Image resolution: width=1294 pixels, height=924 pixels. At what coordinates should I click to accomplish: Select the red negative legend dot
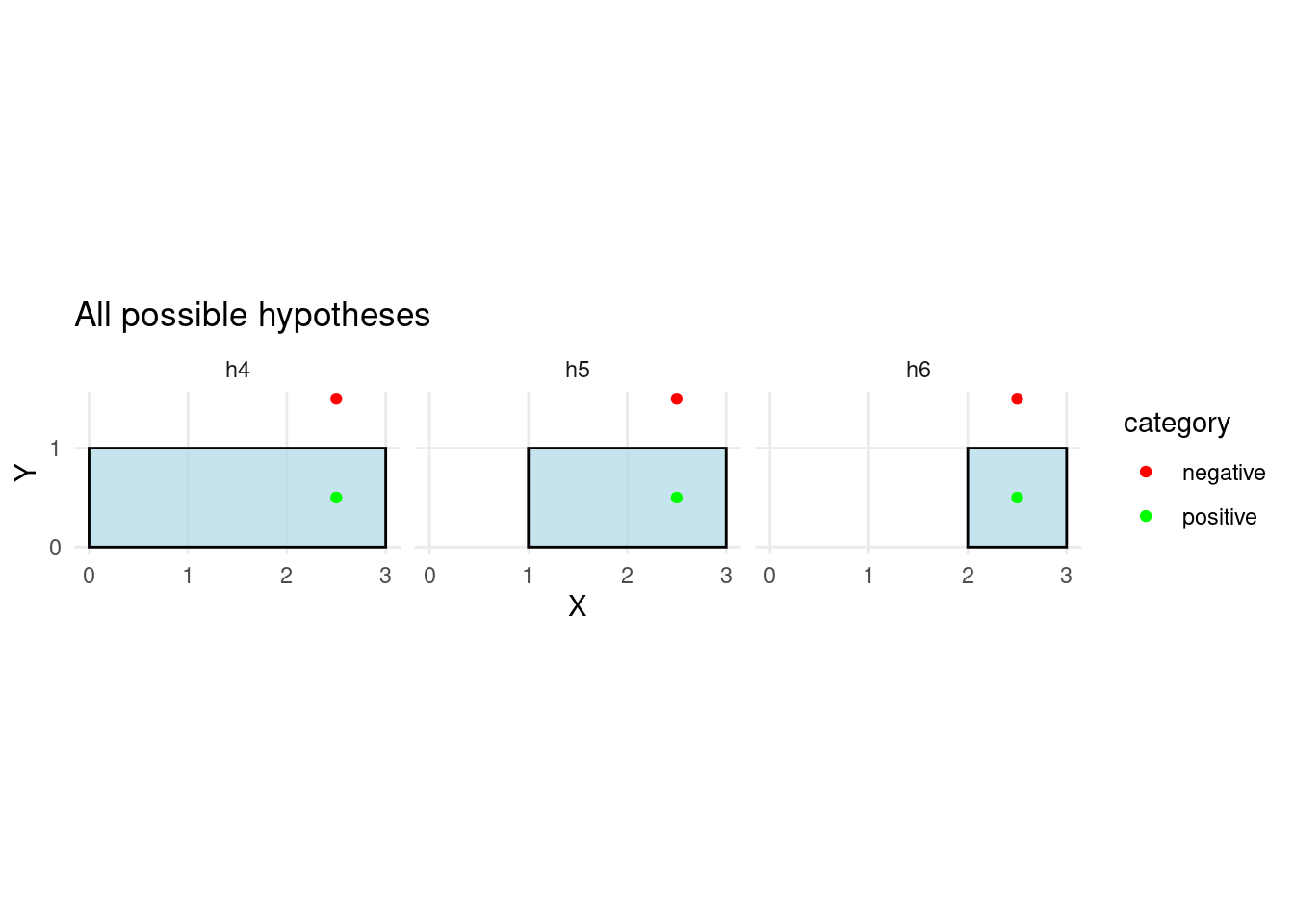click(1146, 472)
